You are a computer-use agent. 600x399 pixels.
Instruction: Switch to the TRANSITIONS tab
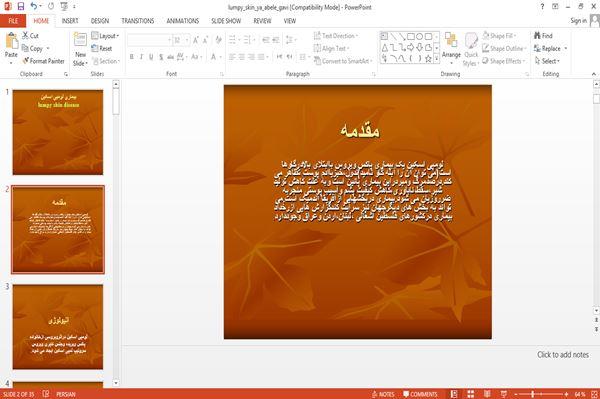point(138,21)
